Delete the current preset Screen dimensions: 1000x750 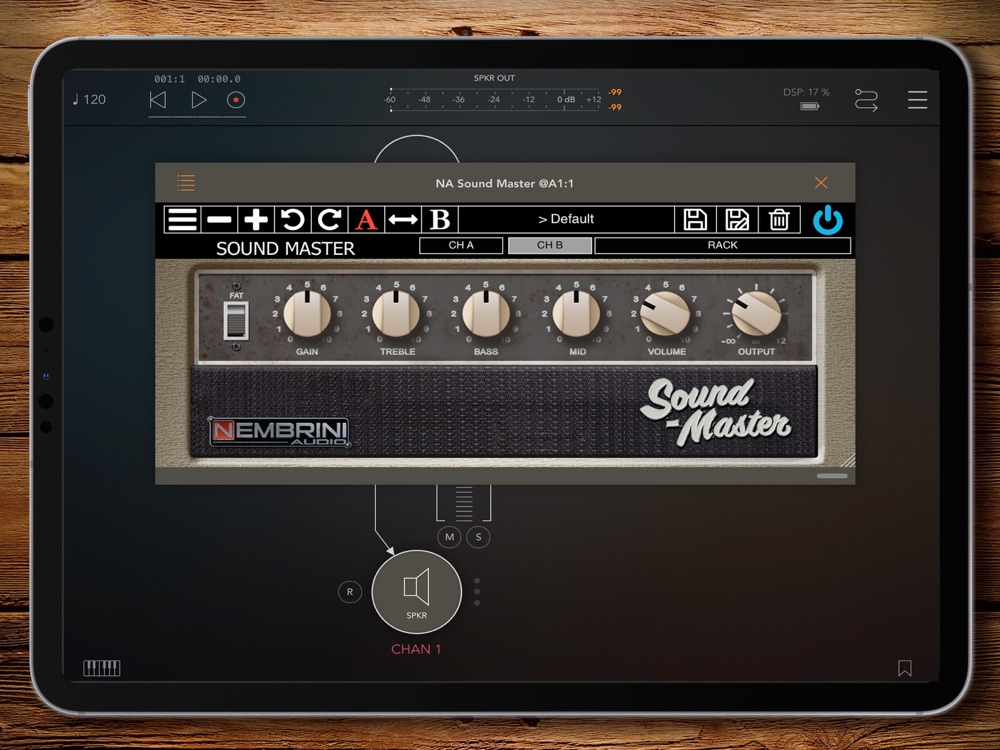779,219
